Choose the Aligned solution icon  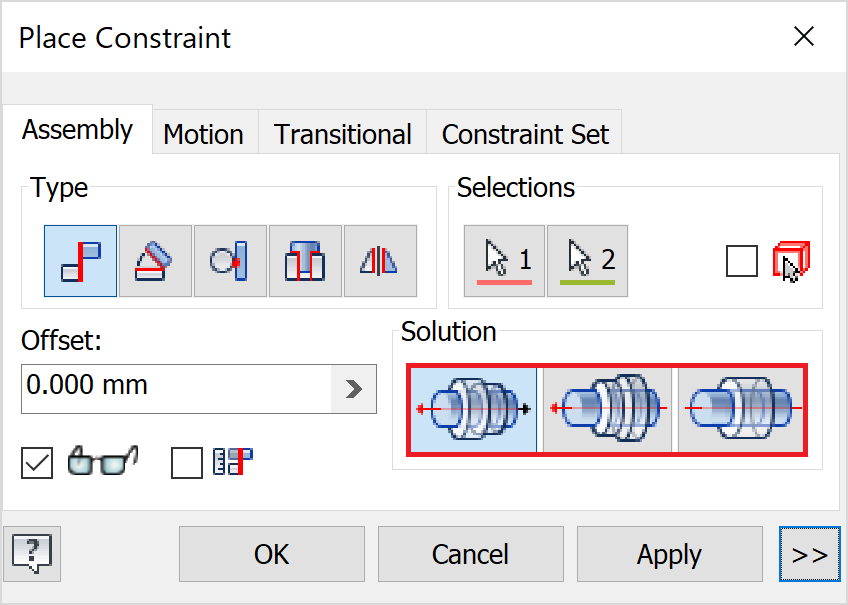point(608,410)
